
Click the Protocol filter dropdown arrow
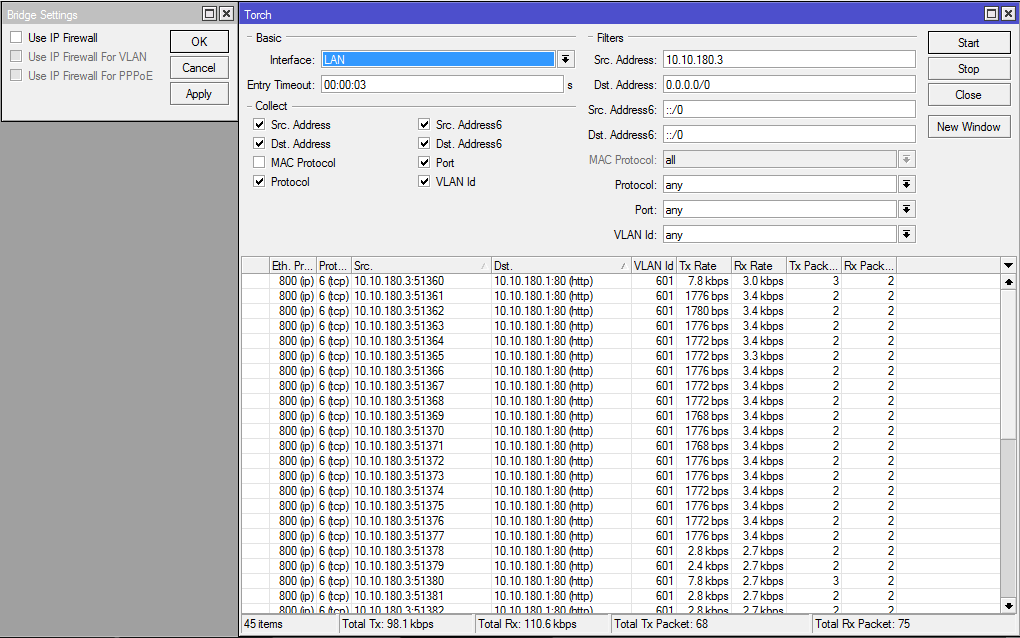pos(906,183)
